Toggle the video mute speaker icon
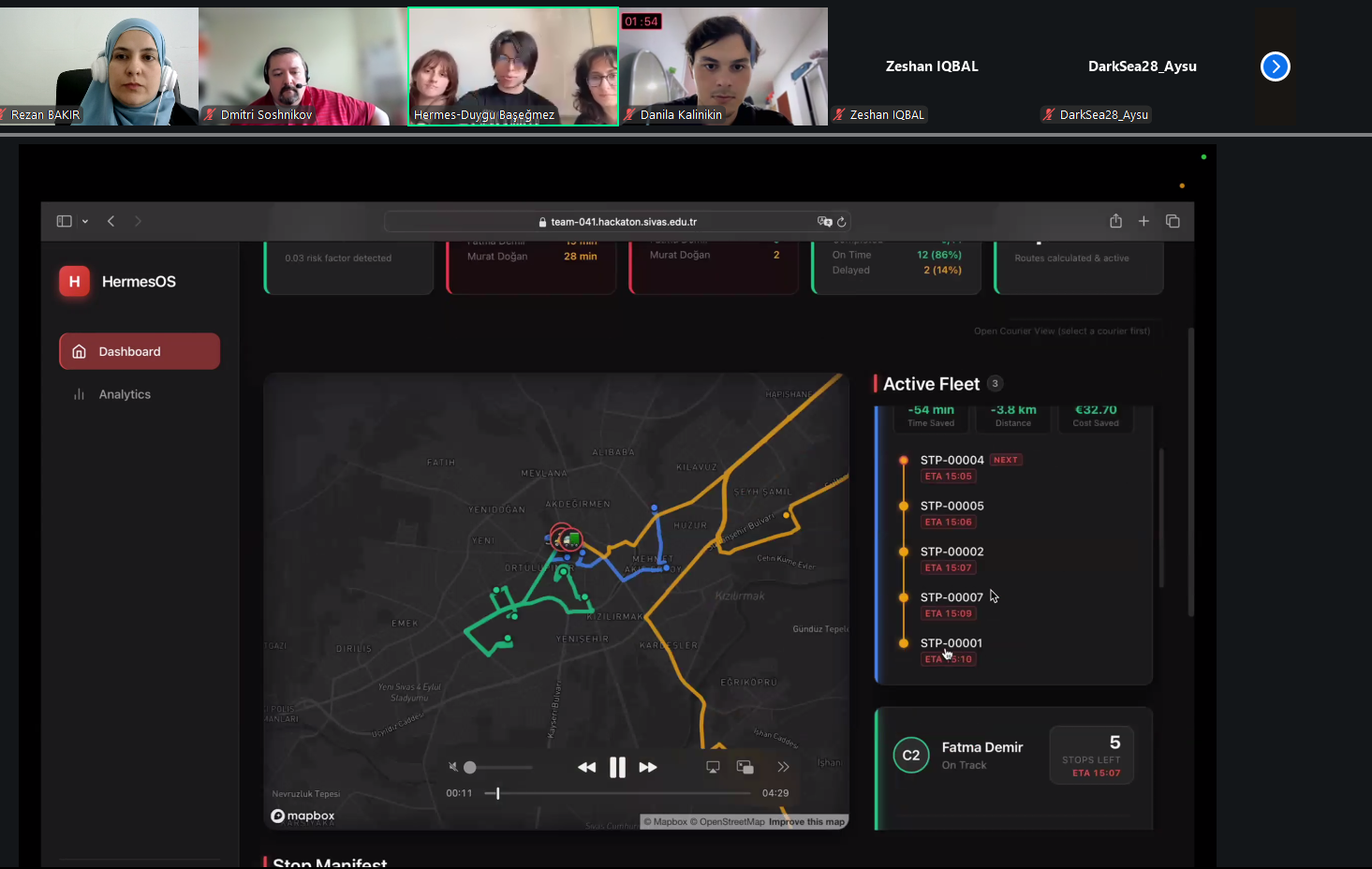 [x=453, y=767]
